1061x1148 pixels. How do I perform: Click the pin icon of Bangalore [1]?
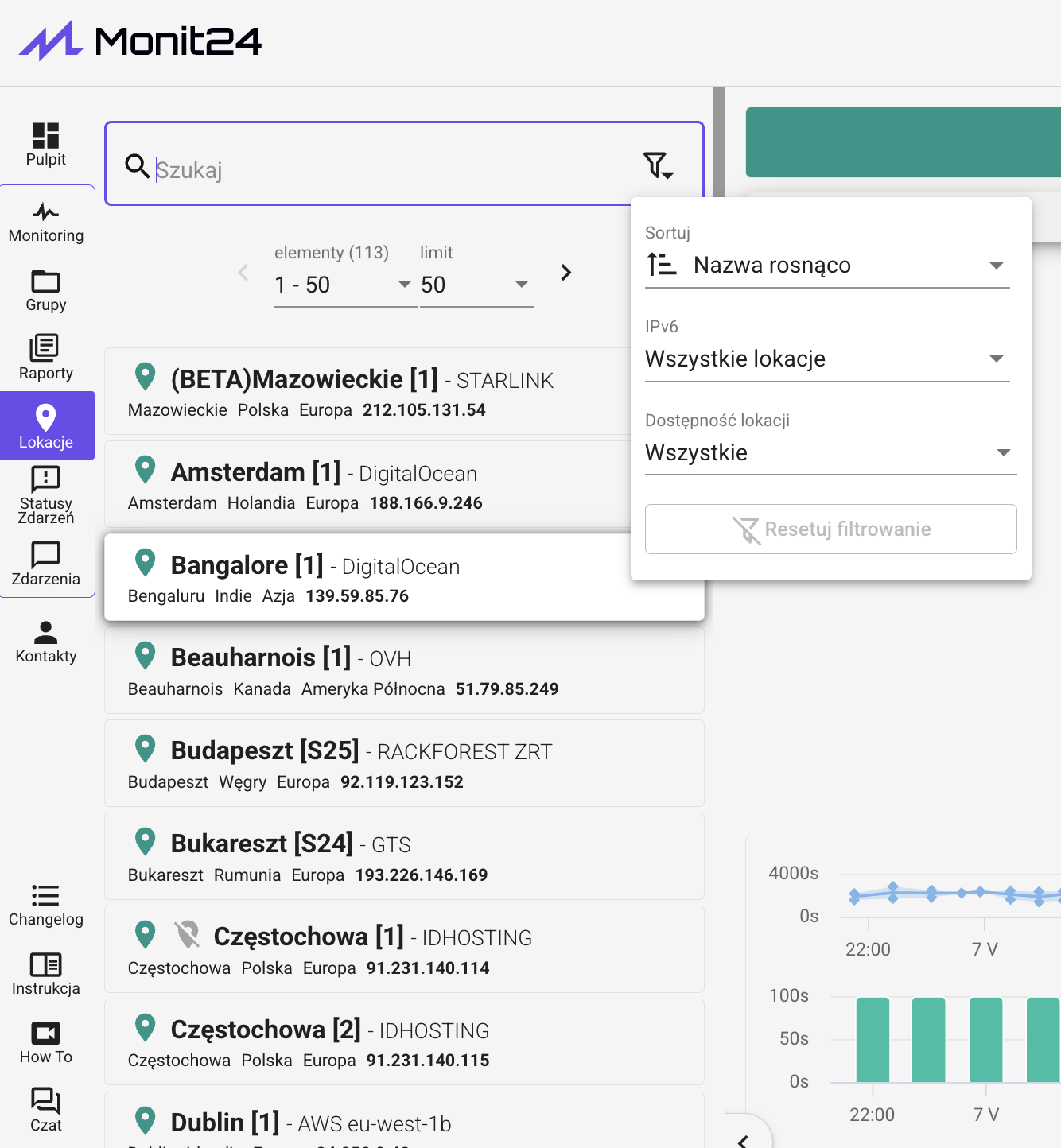tap(145, 562)
